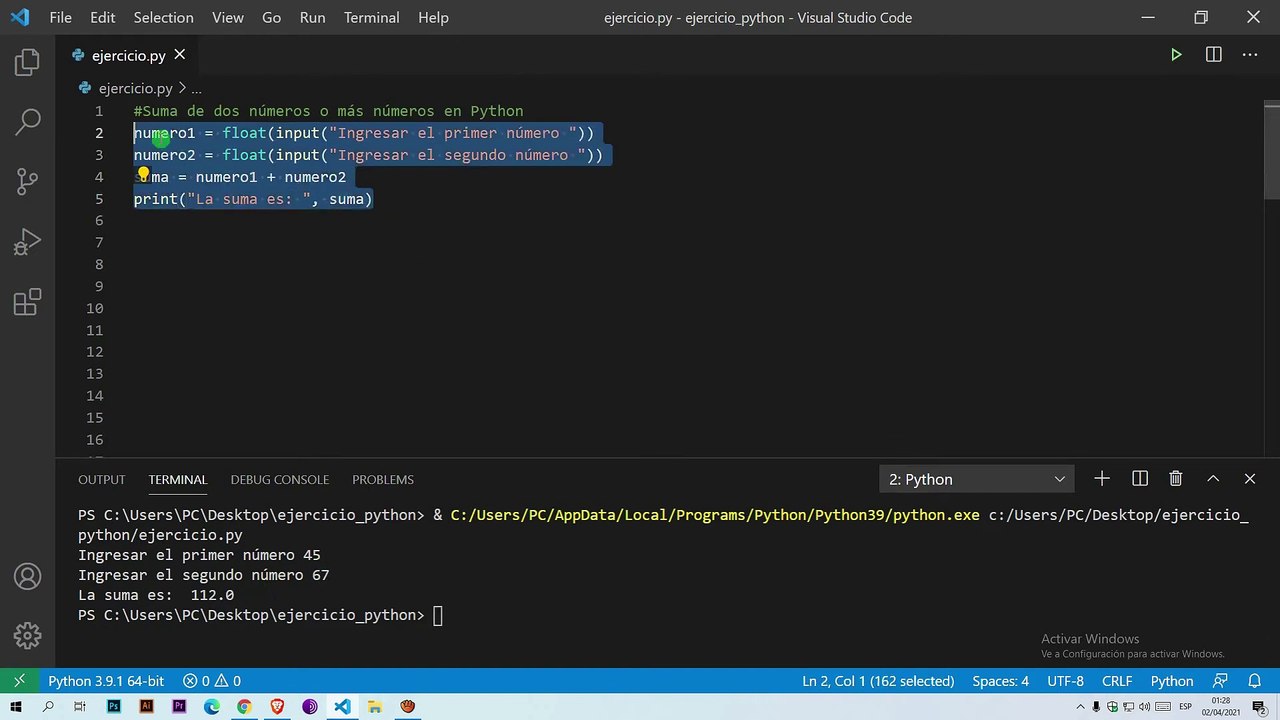Split the editor to the right
Screen dimensions: 1280x720
[x=1213, y=55]
